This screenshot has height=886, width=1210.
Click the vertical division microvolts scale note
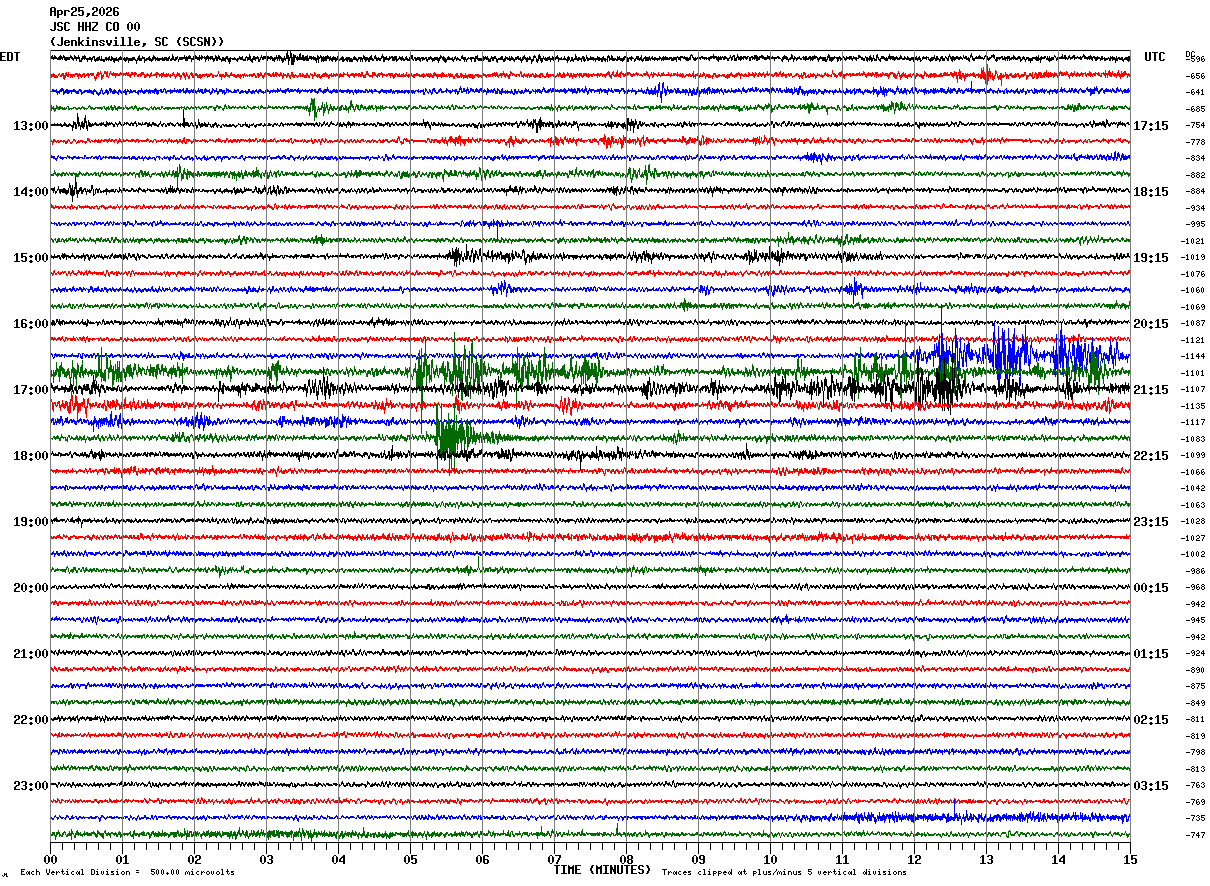pos(127,873)
